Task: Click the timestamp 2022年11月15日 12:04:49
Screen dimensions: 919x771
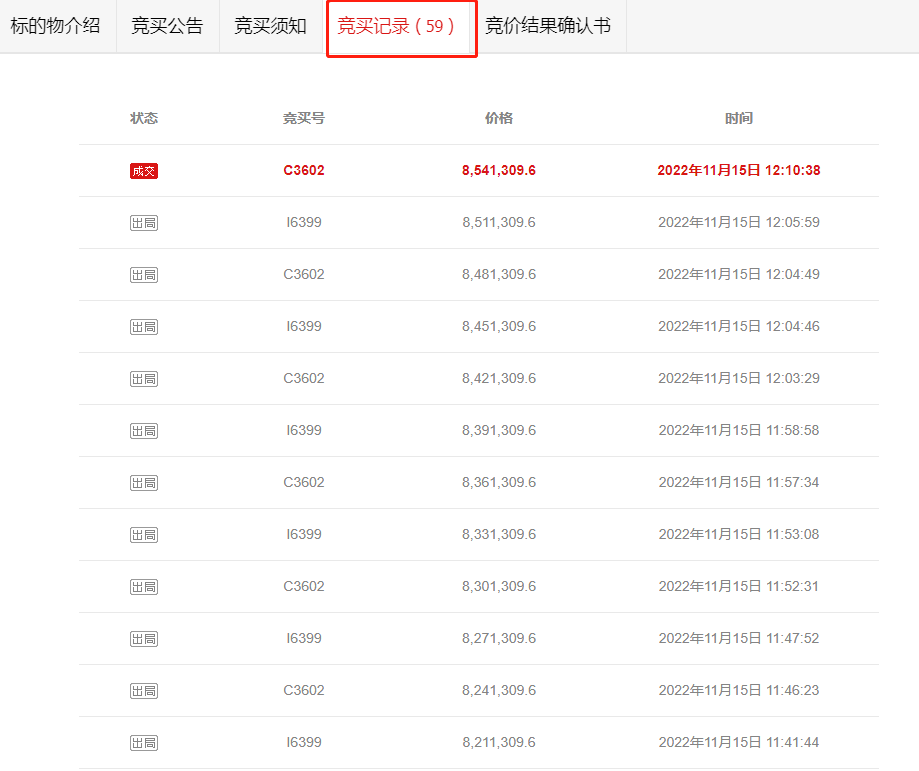Action: pos(738,274)
